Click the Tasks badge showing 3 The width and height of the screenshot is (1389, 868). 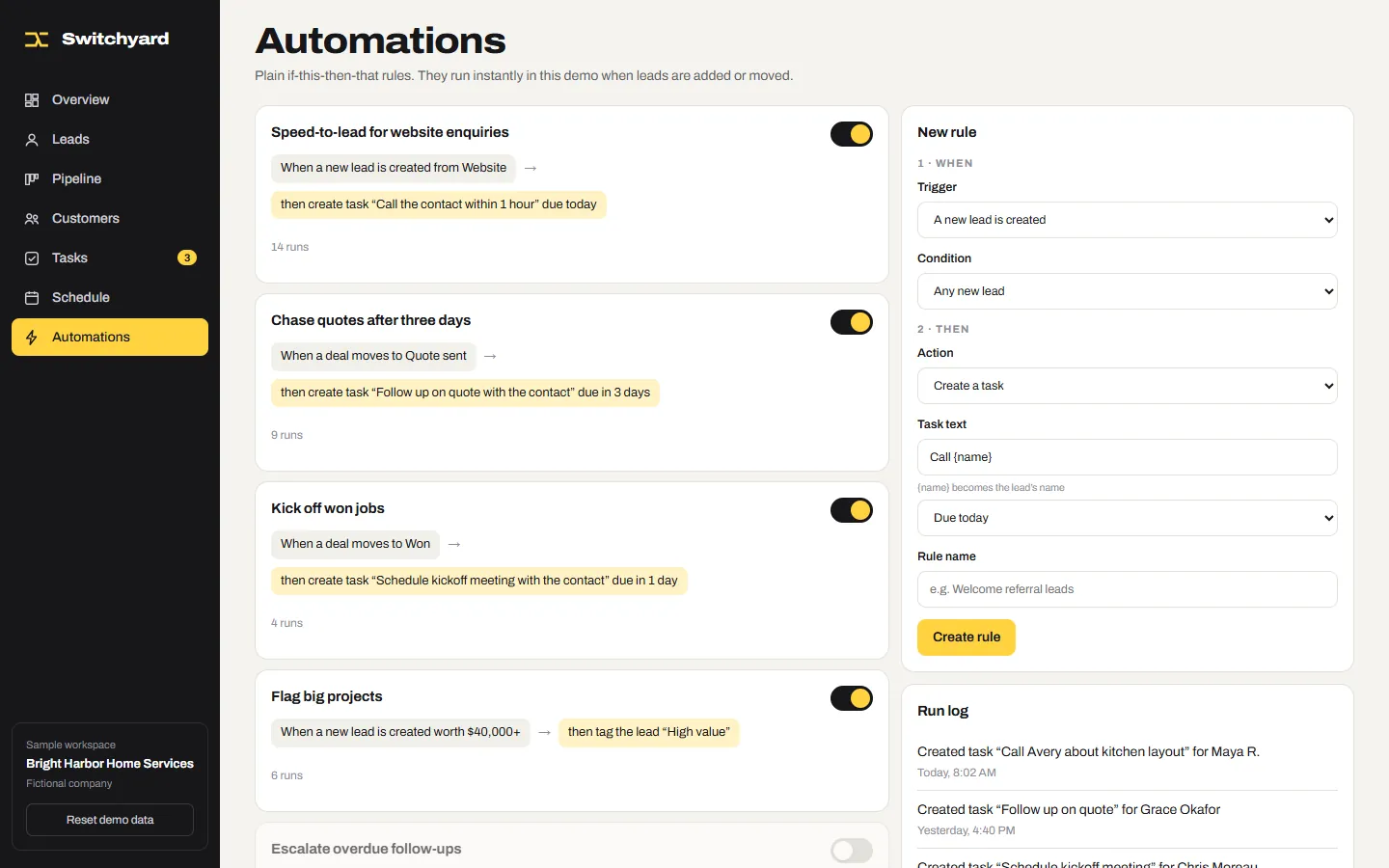click(x=187, y=258)
